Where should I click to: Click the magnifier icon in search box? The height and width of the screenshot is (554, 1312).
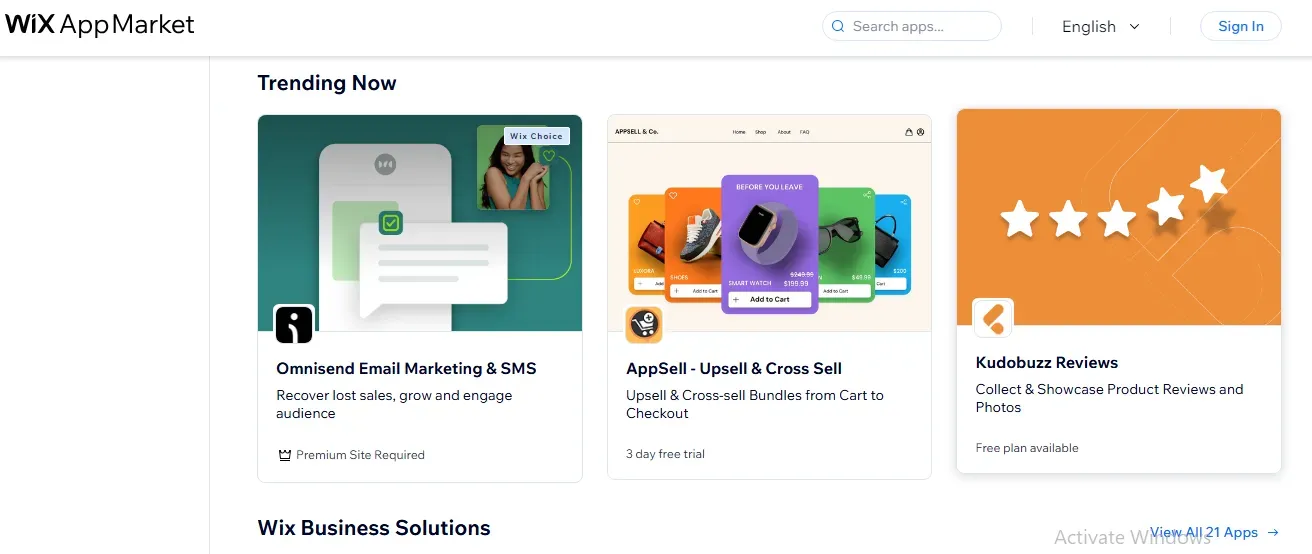point(837,27)
